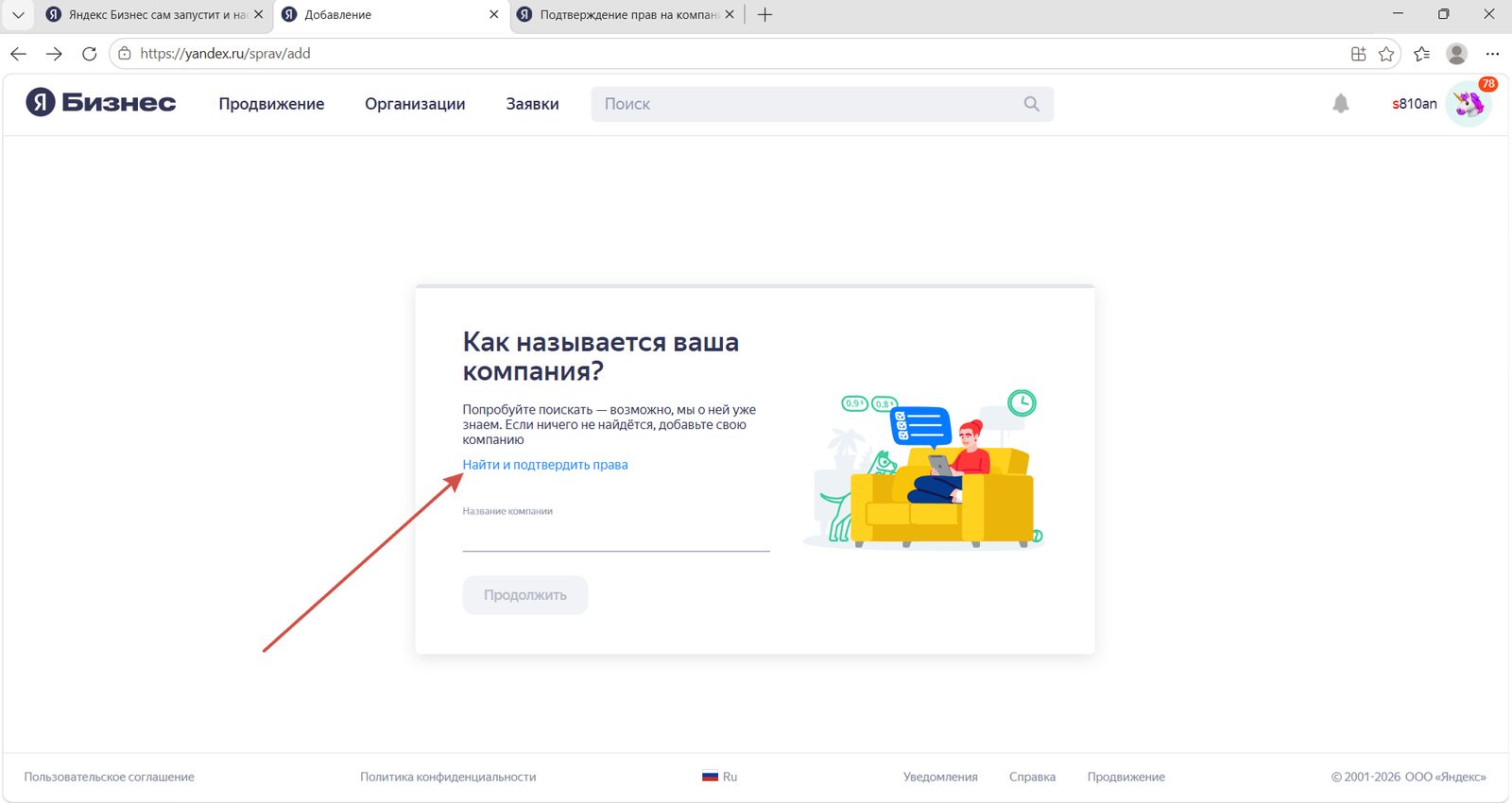Open the Продвижение menu
The width and height of the screenshot is (1512, 803).
pos(271,104)
